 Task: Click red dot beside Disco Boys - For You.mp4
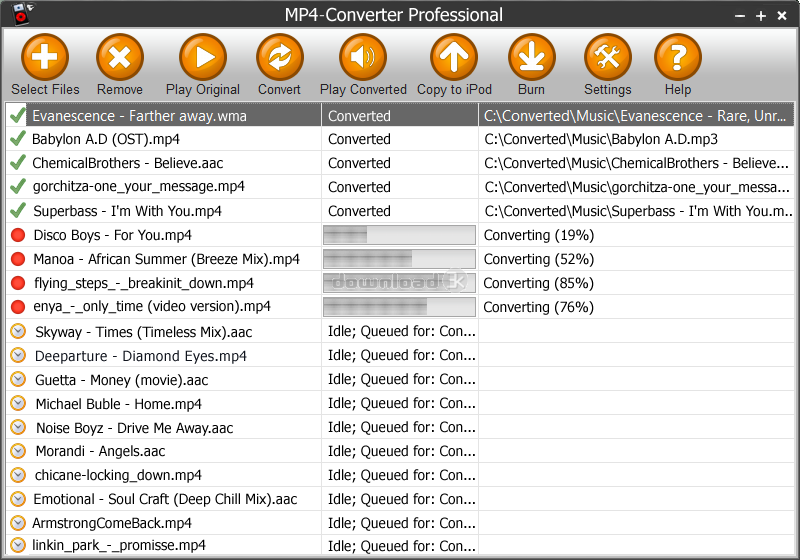point(18,235)
